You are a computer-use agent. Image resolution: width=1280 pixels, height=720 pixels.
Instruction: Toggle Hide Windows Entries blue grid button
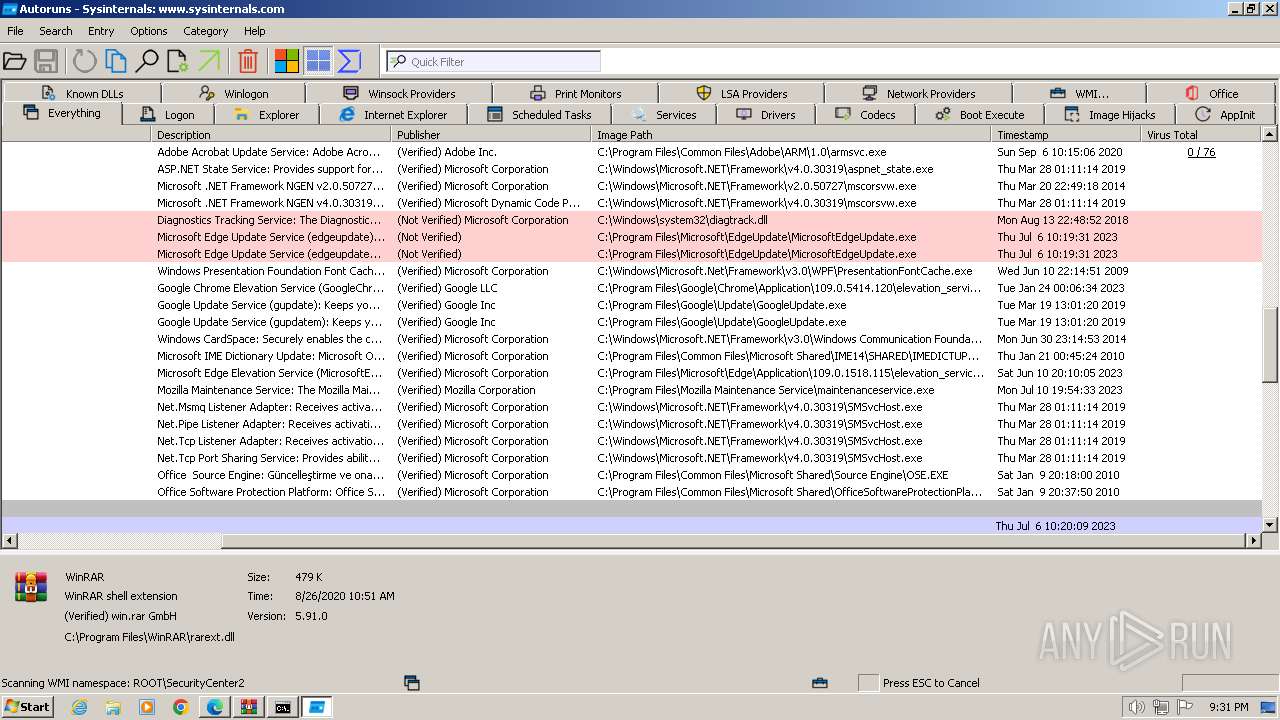pyautogui.click(x=318, y=62)
